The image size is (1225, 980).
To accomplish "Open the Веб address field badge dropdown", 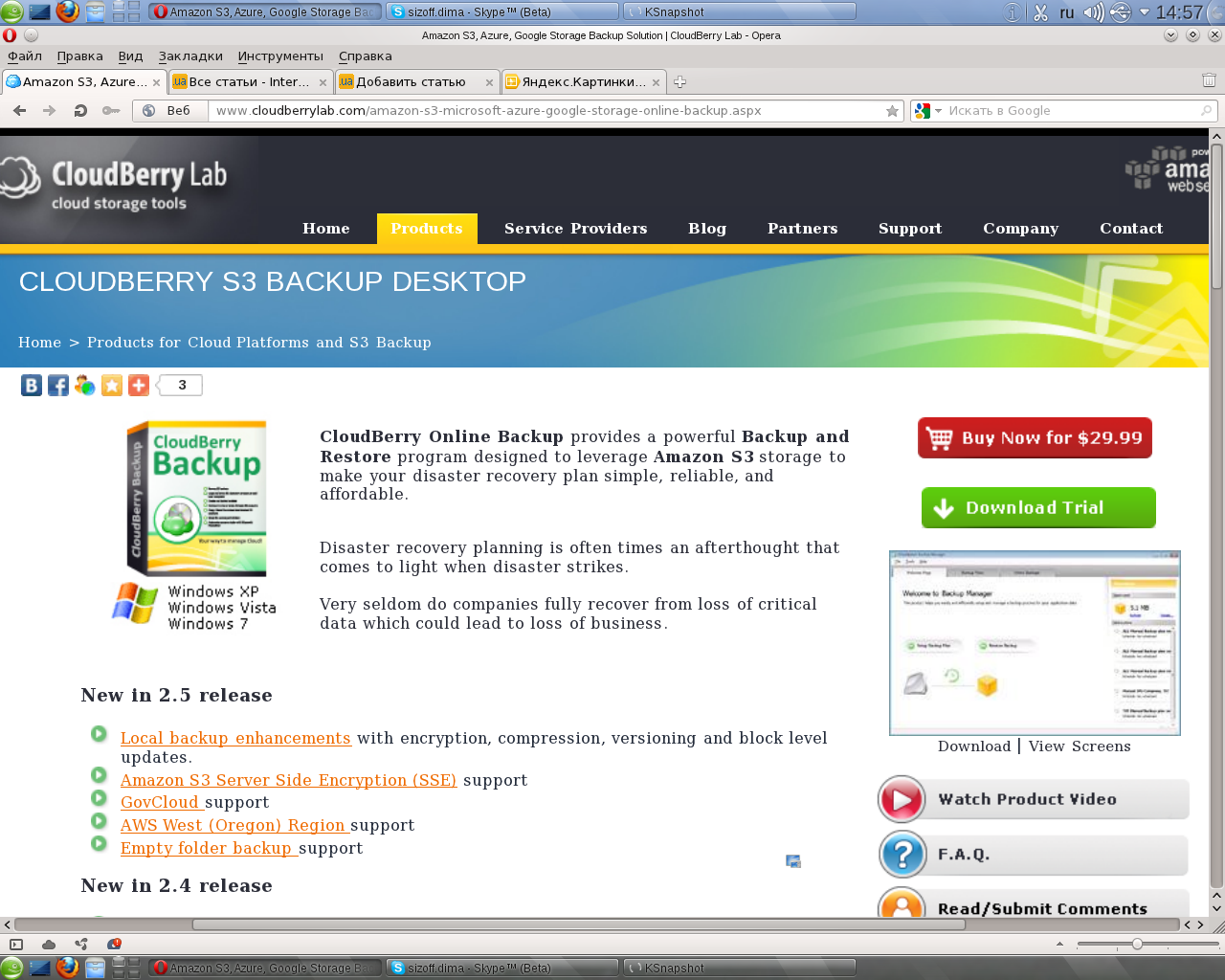I will (167, 111).
